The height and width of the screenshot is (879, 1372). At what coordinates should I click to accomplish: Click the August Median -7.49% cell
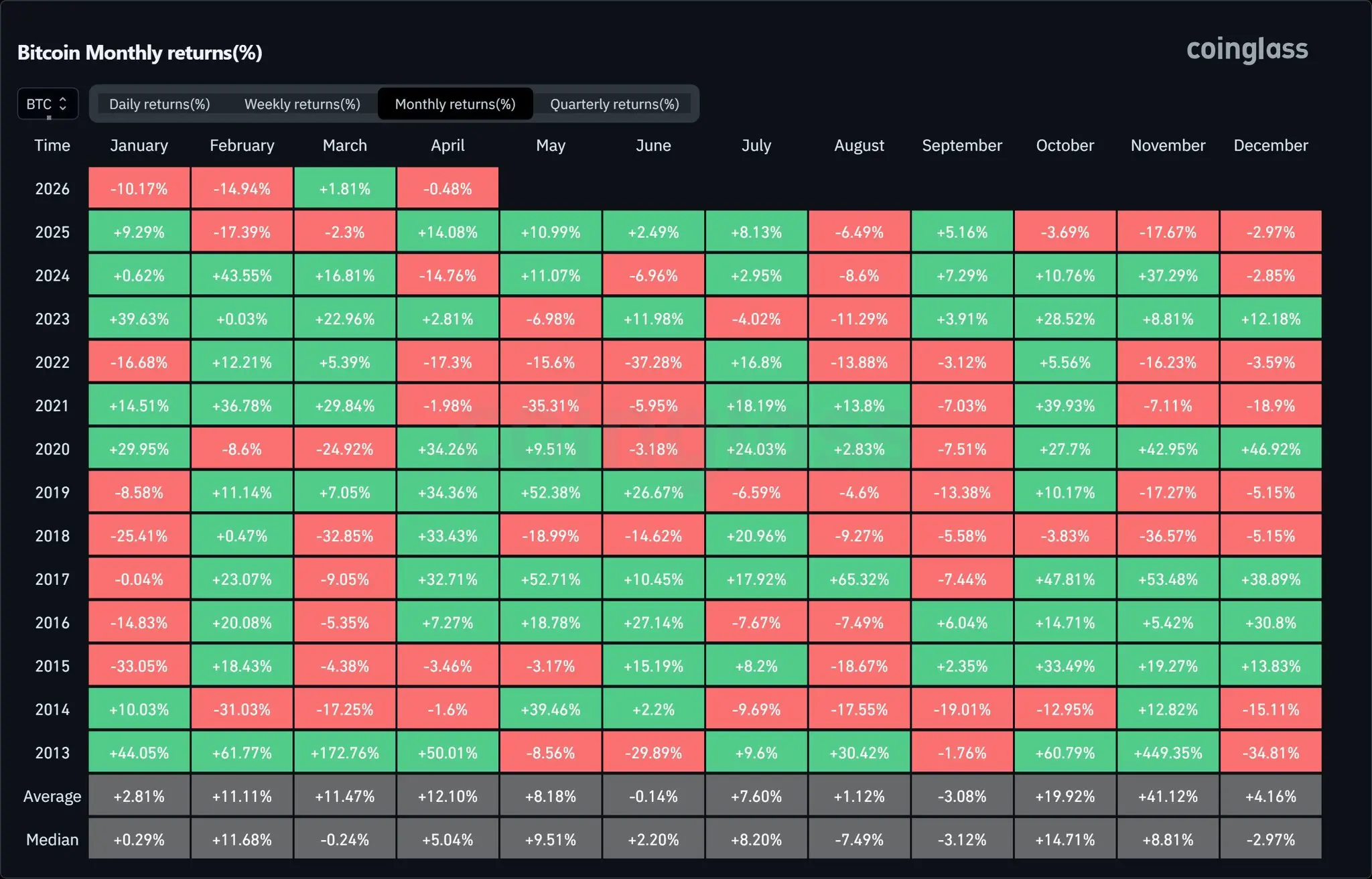coord(859,839)
